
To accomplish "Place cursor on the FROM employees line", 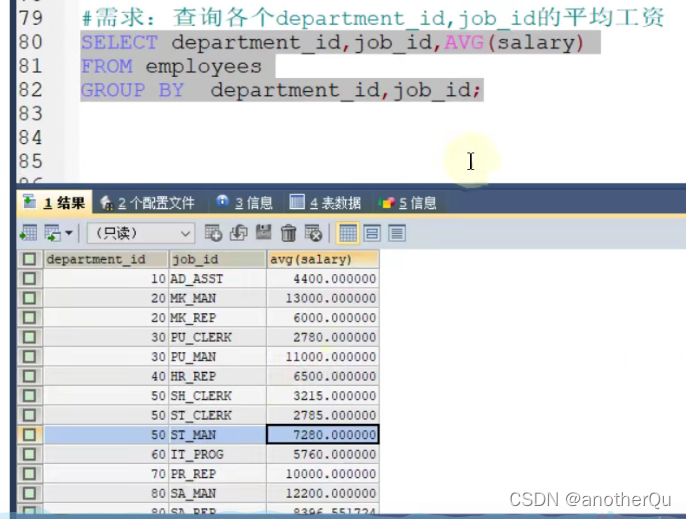I will pos(172,67).
